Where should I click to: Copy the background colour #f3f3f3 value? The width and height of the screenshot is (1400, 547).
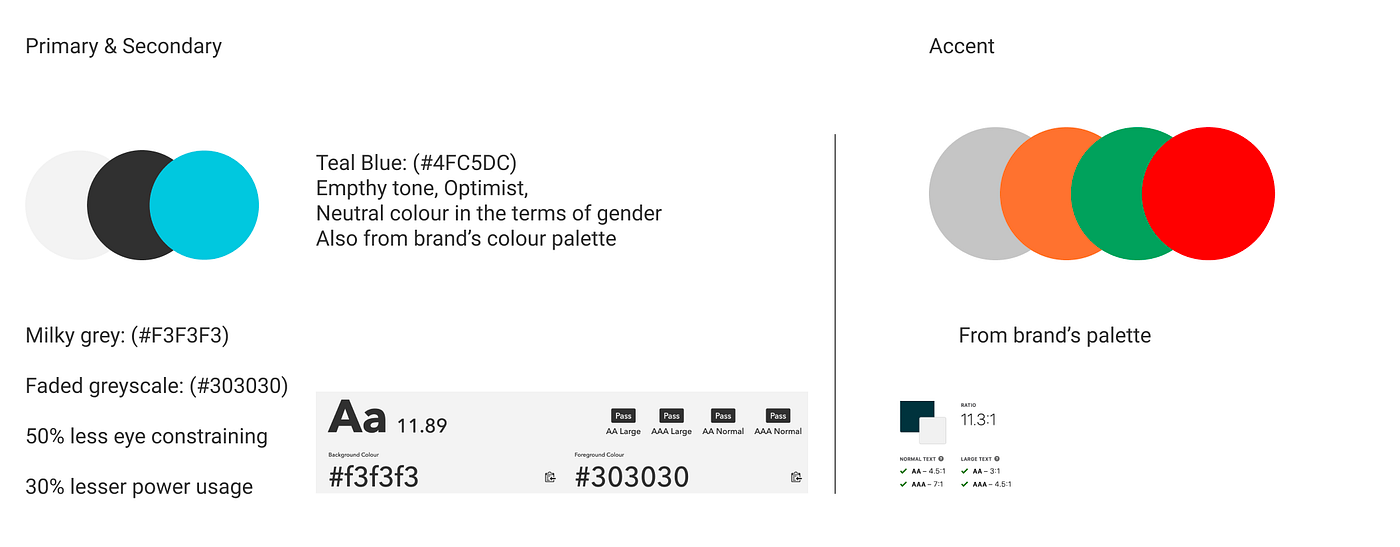(550, 478)
